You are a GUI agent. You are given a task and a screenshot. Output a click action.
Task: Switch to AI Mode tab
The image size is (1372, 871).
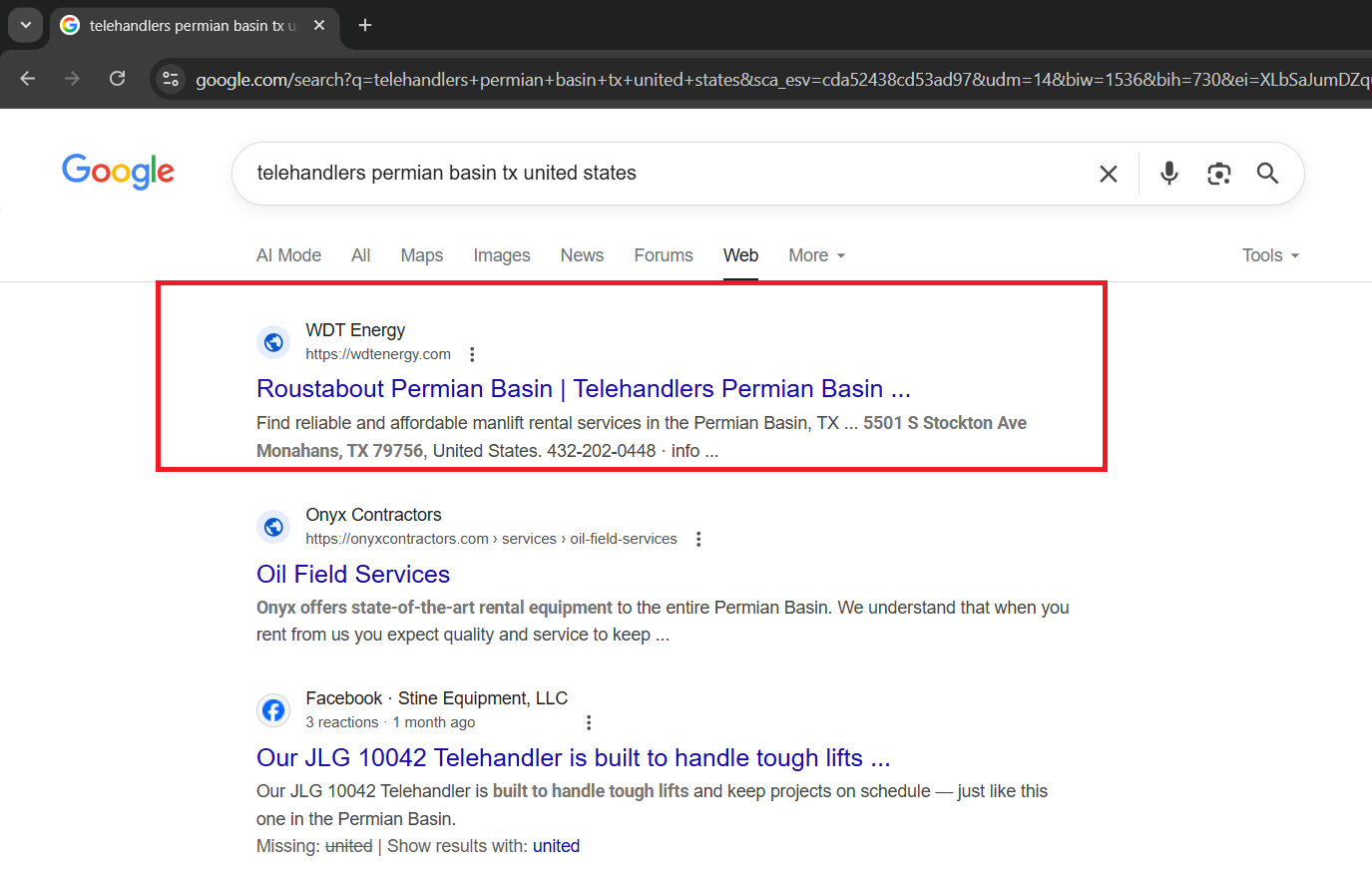click(x=288, y=255)
